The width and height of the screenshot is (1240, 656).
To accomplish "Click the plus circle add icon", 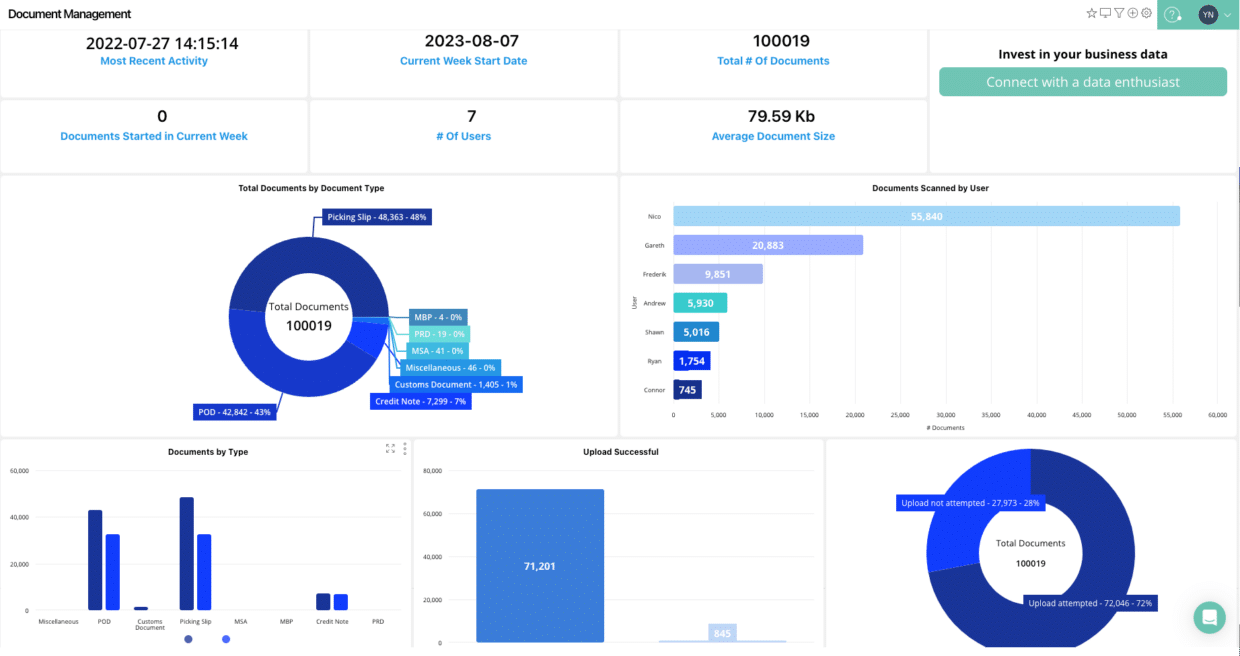I will pos(1133,14).
